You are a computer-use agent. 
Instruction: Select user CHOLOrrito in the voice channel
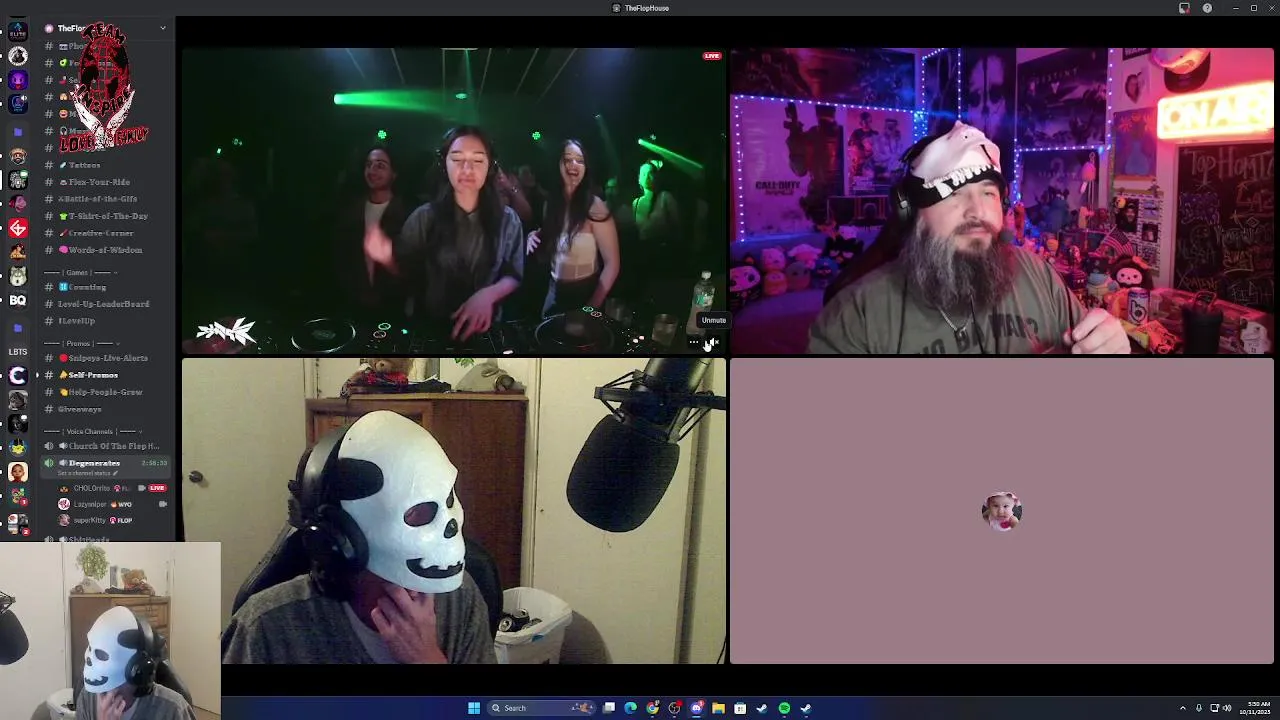click(91, 488)
